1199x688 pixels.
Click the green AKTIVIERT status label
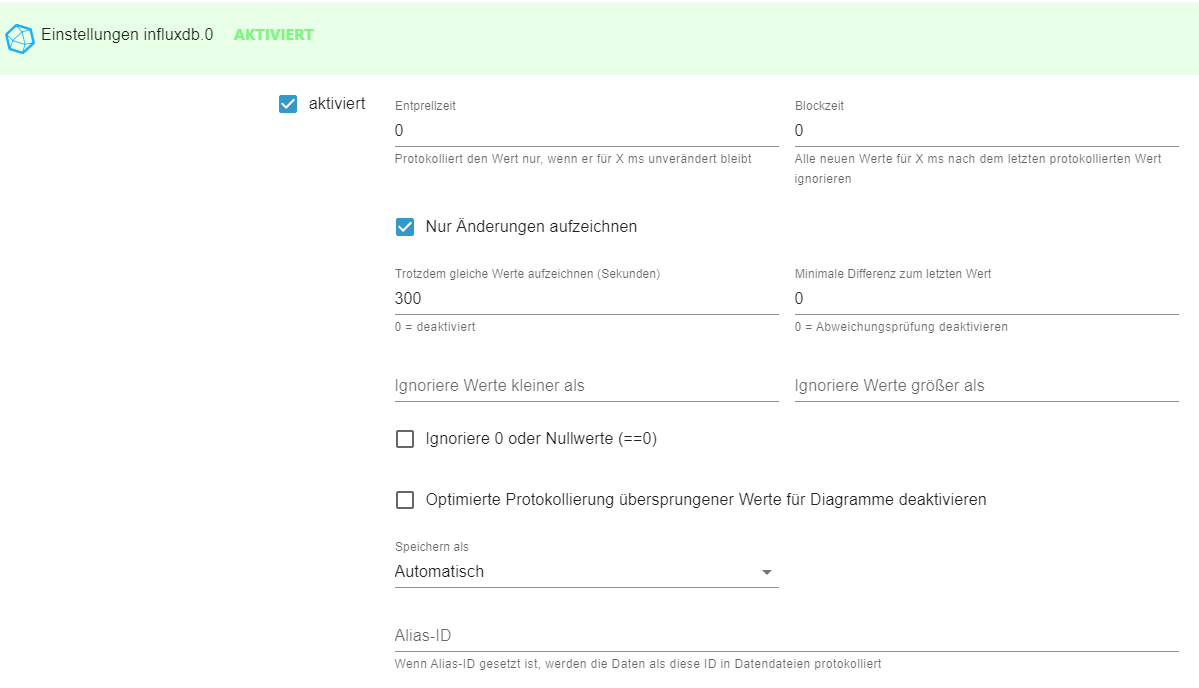[273, 35]
